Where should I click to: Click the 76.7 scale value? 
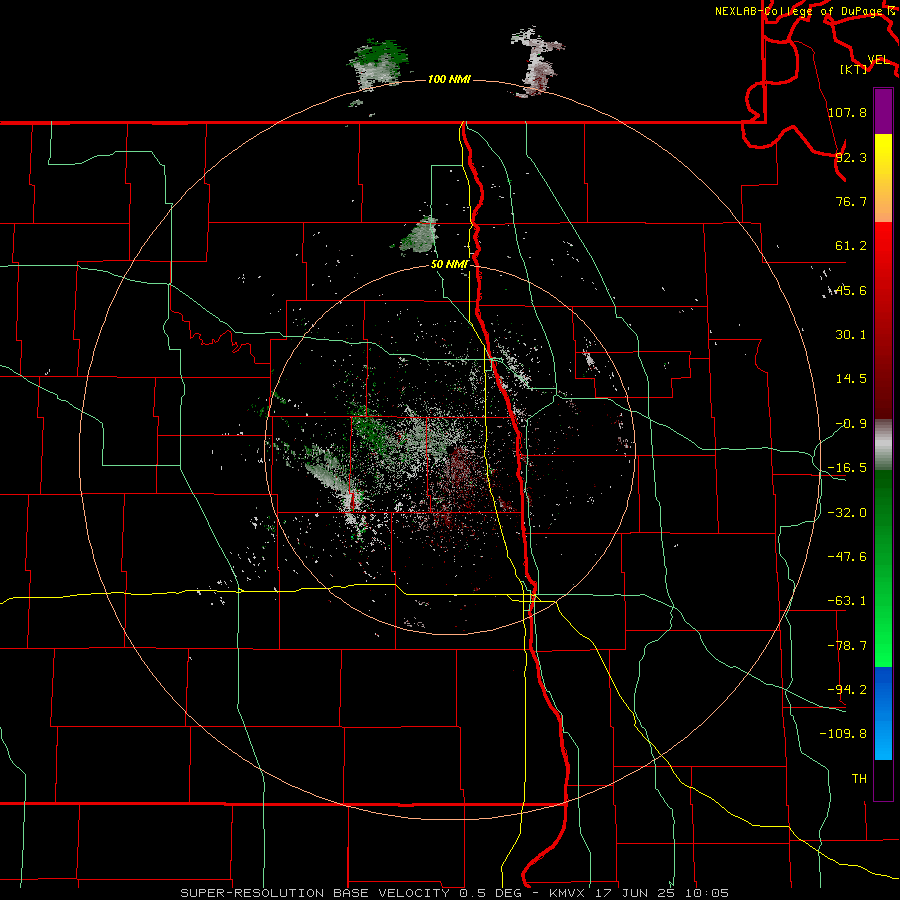coord(851,201)
